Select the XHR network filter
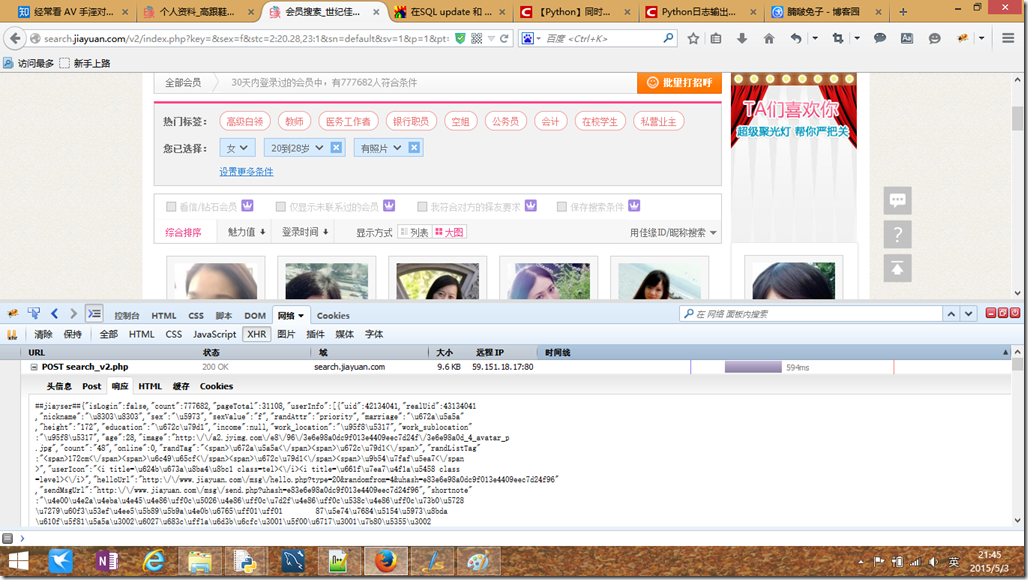The image size is (1028, 580). (x=257, y=334)
